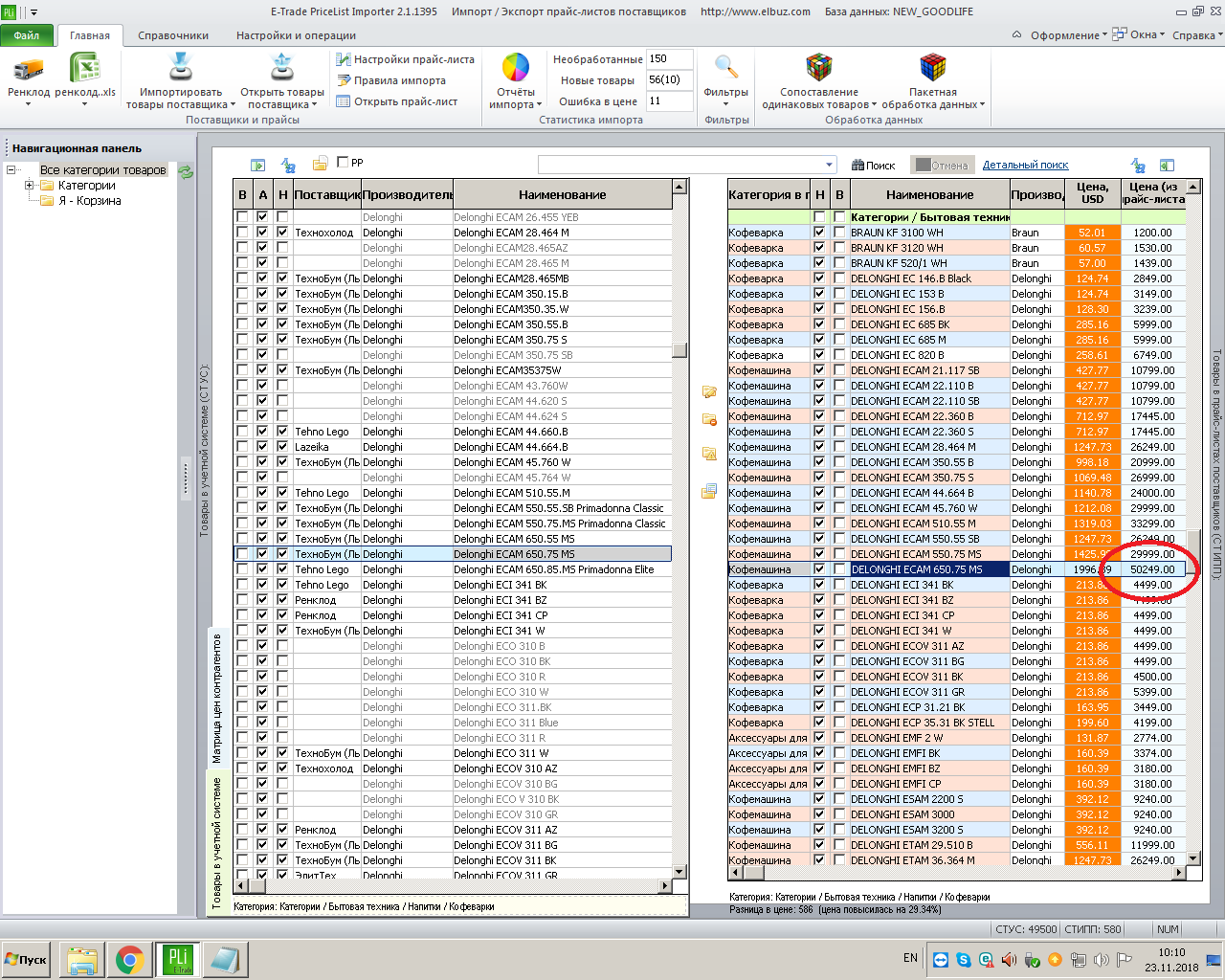Click the Импортировать товары поставщика icon

(181, 68)
